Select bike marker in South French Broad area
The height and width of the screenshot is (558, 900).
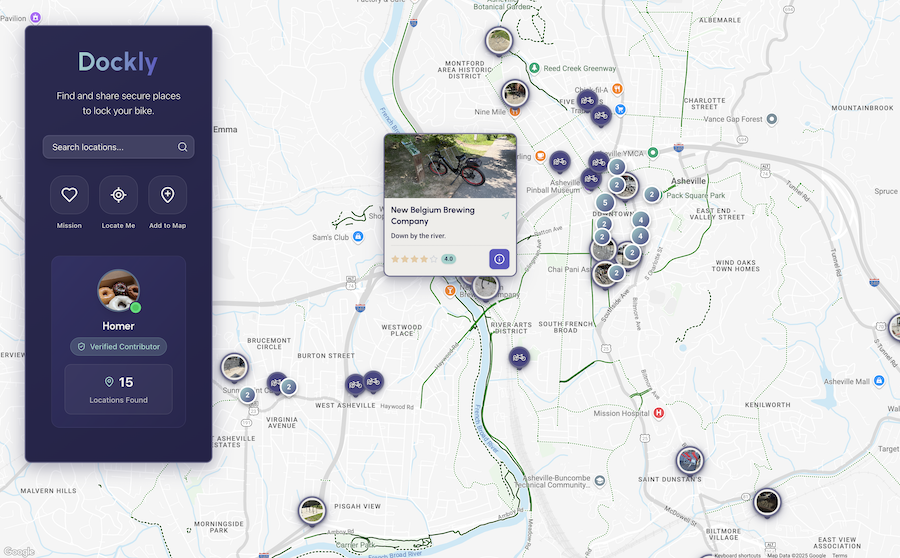(x=519, y=358)
